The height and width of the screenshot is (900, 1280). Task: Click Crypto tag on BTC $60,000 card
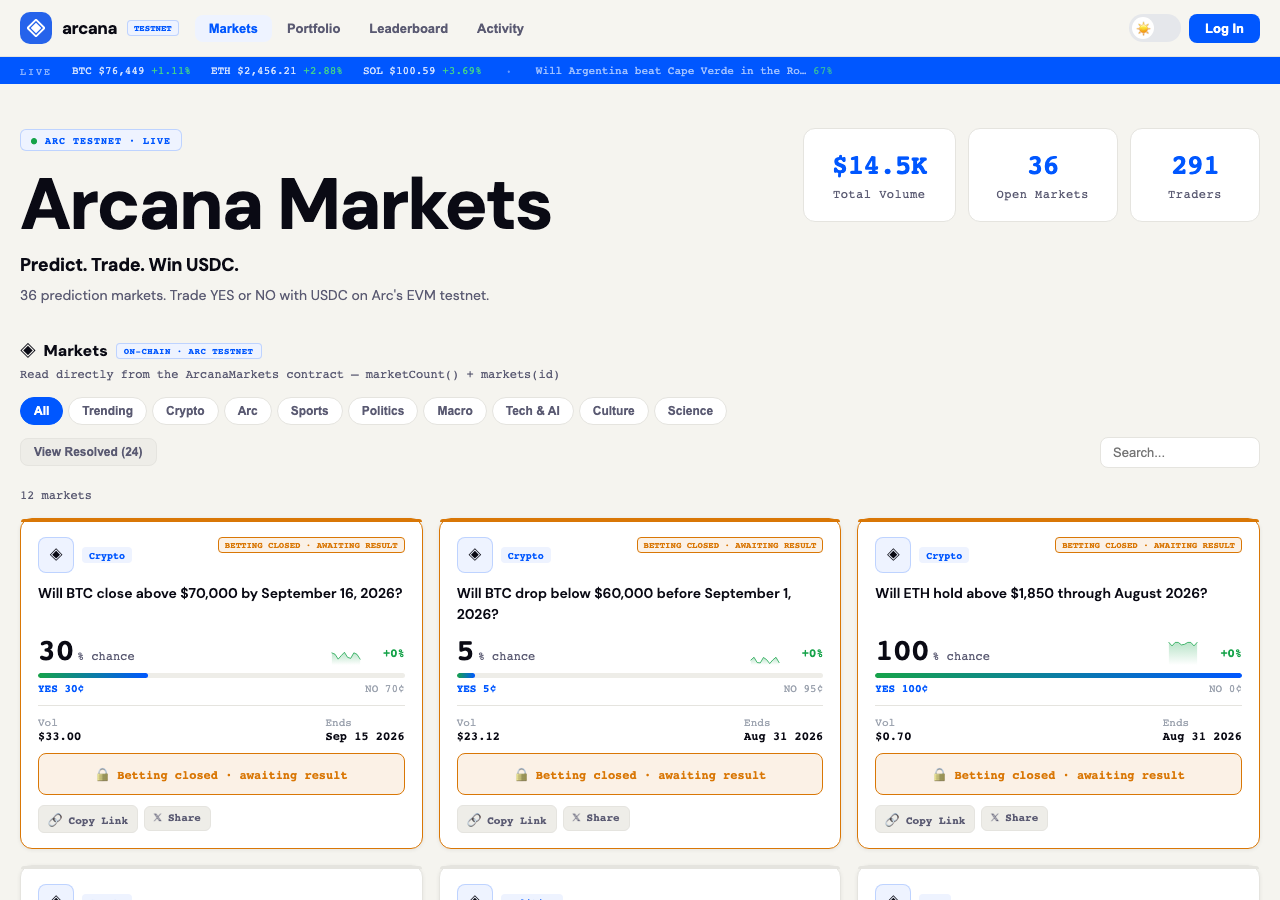click(x=526, y=555)
